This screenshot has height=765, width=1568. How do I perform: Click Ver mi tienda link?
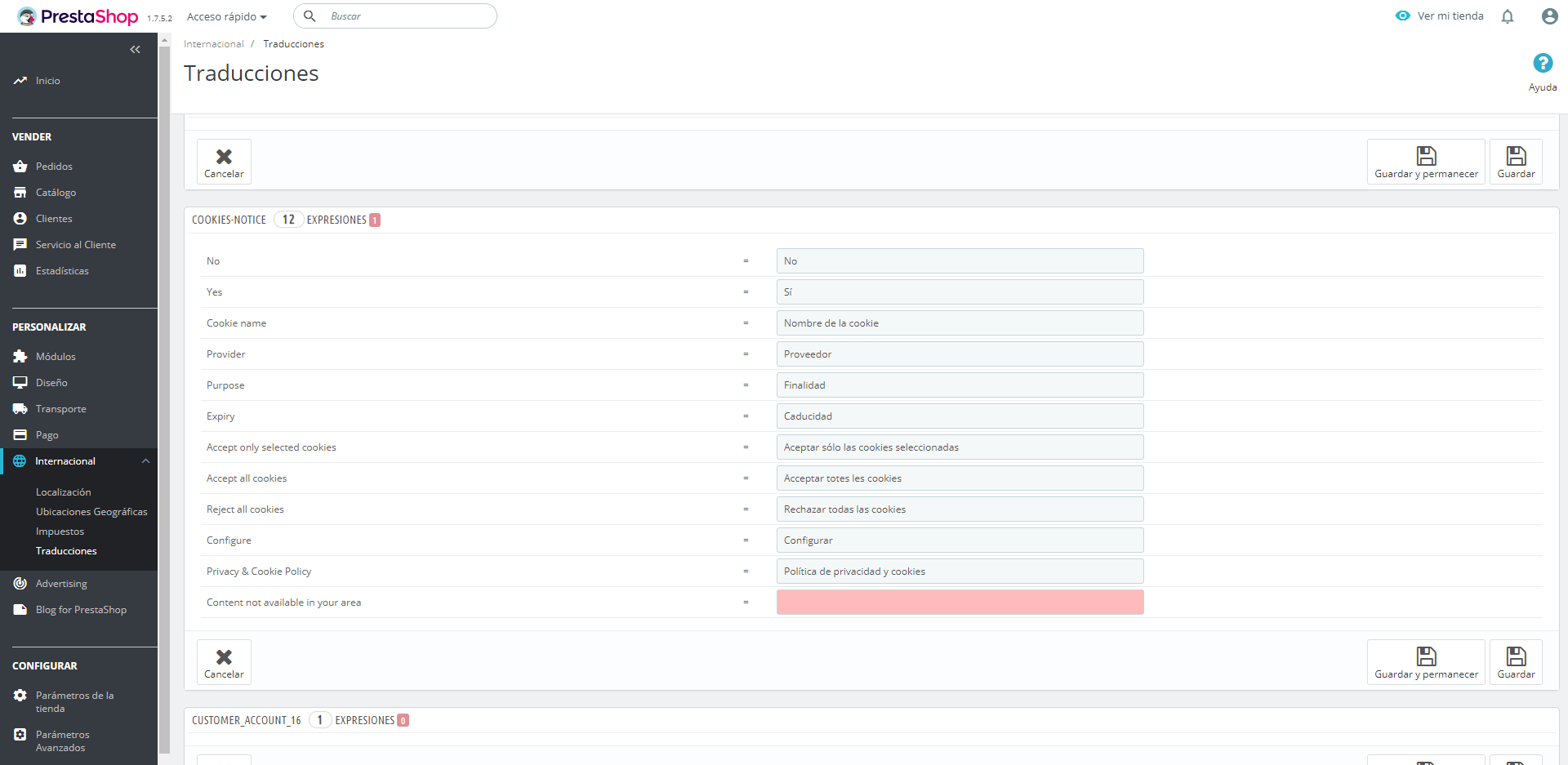tap(1450, 16)
